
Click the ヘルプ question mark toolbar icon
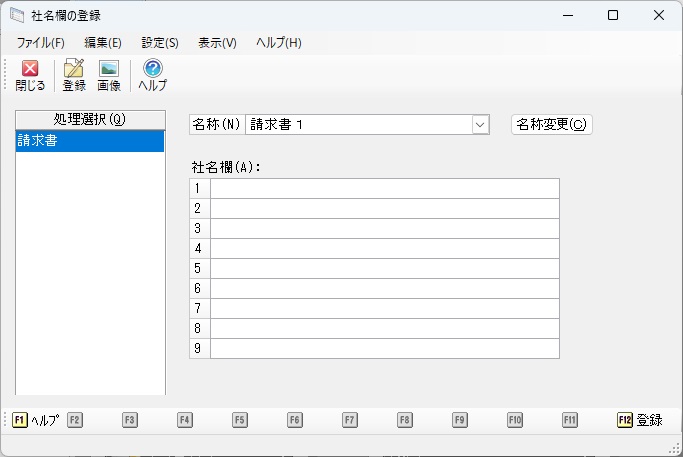(152, 75)
